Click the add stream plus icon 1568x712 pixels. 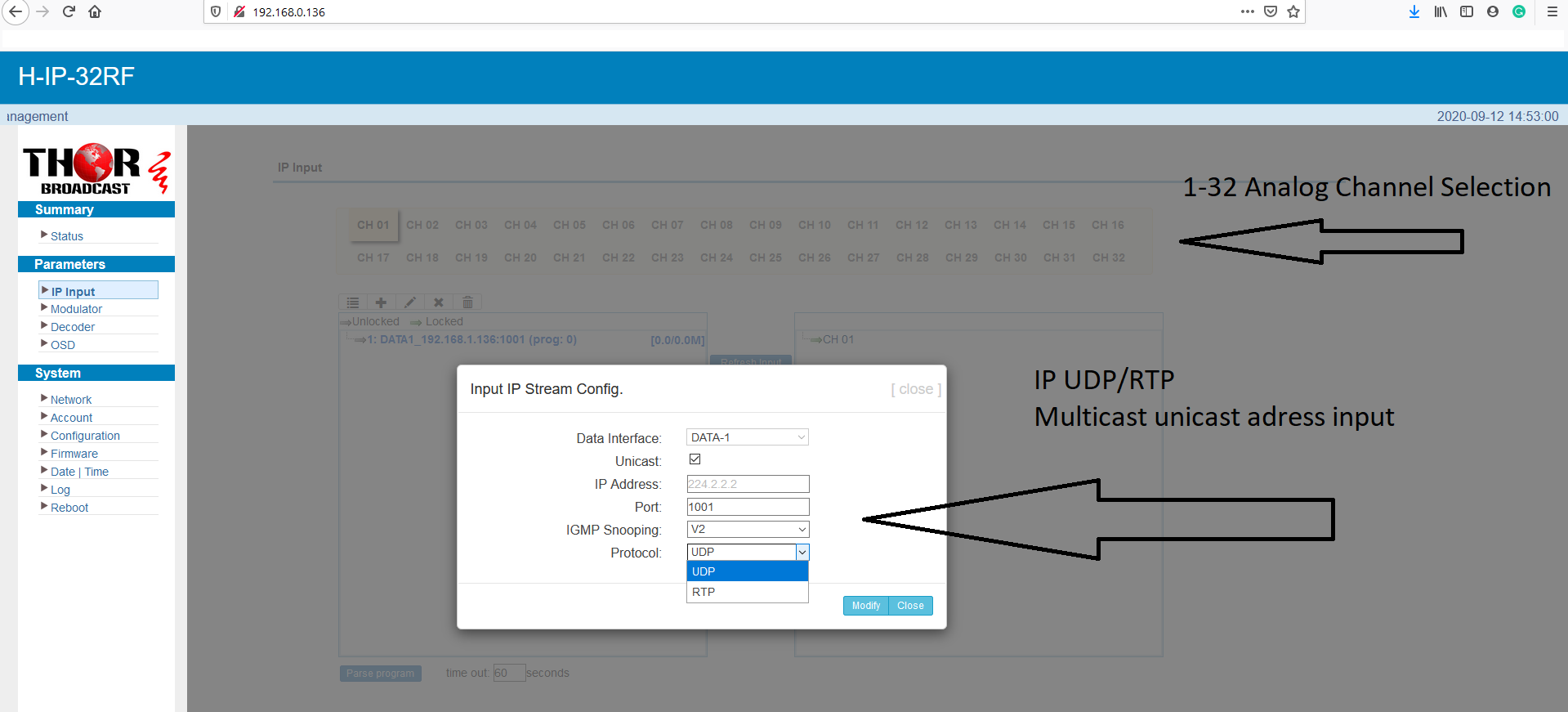tap(381, 302)
